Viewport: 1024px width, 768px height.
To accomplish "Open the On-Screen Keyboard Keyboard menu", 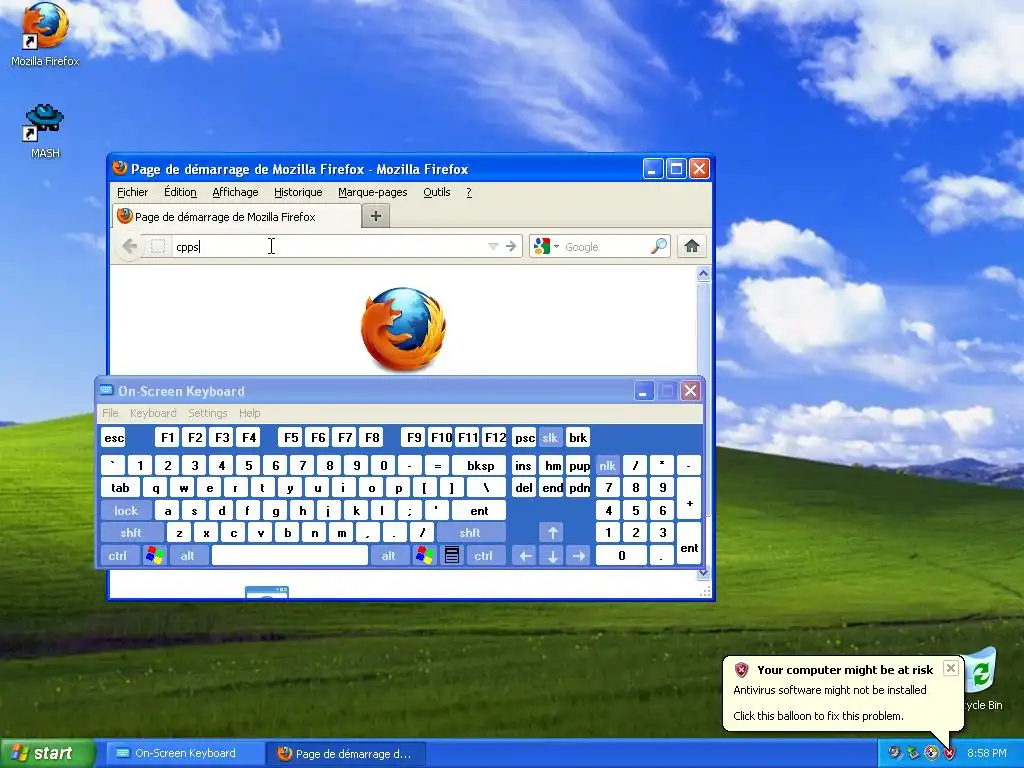I will 153,413.
